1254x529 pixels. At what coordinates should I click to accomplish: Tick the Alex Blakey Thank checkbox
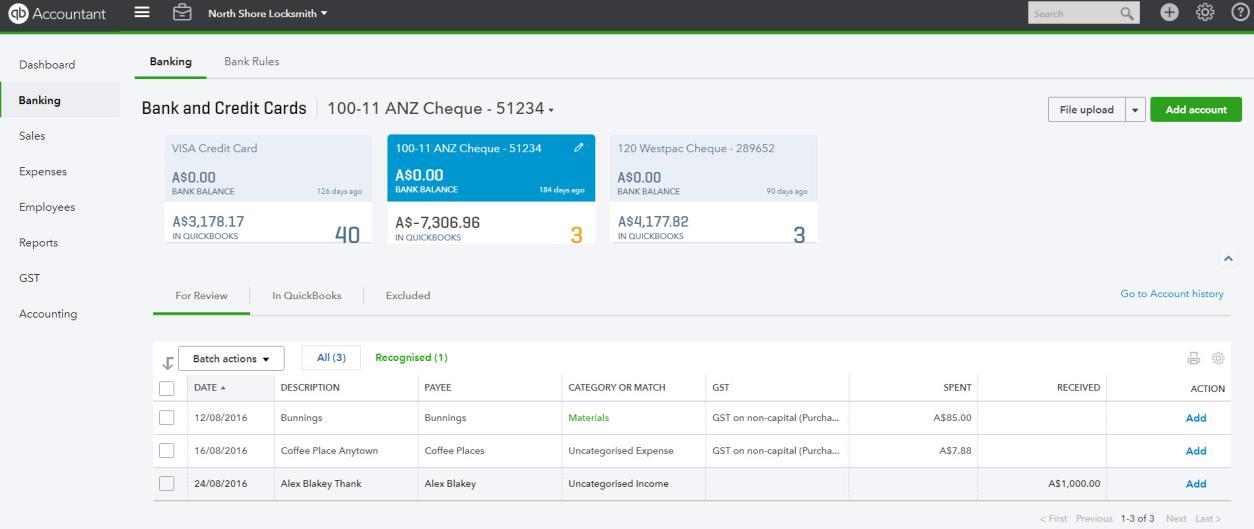[167, 484]
